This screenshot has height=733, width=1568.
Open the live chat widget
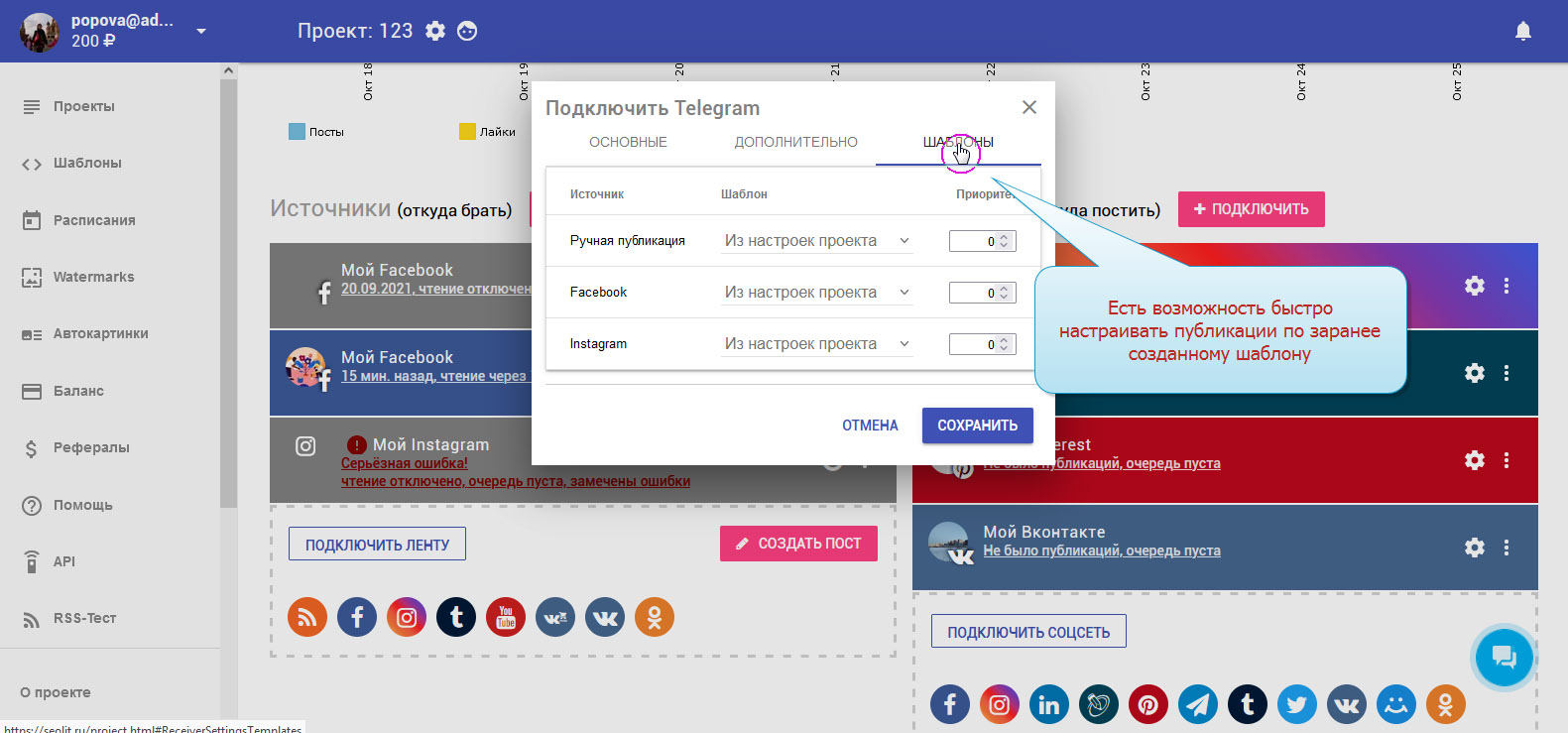(1504, 657)
